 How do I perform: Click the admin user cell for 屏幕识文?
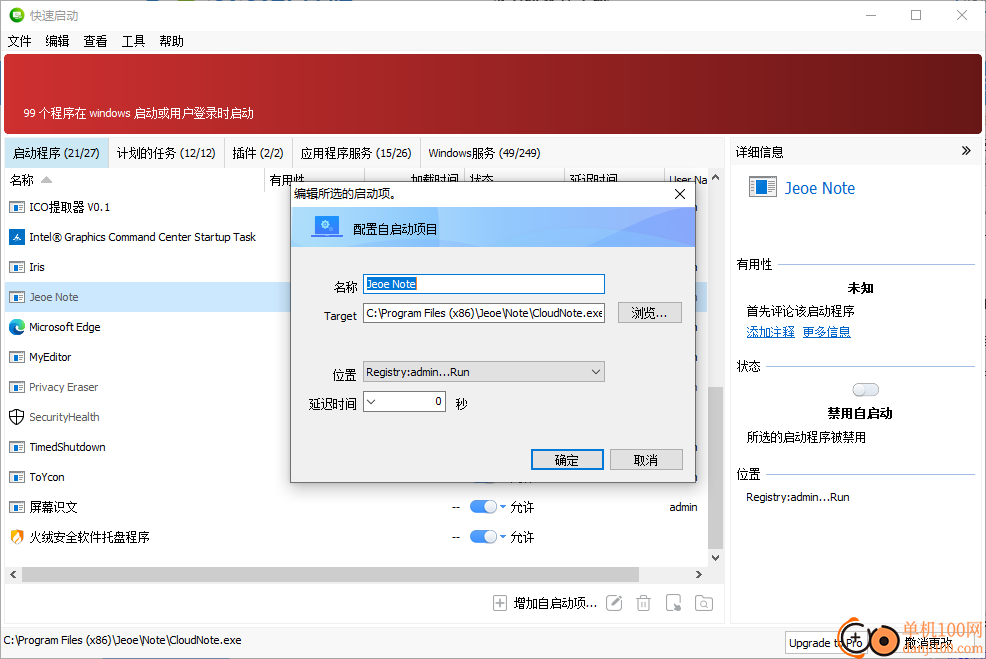pos(683,507)
